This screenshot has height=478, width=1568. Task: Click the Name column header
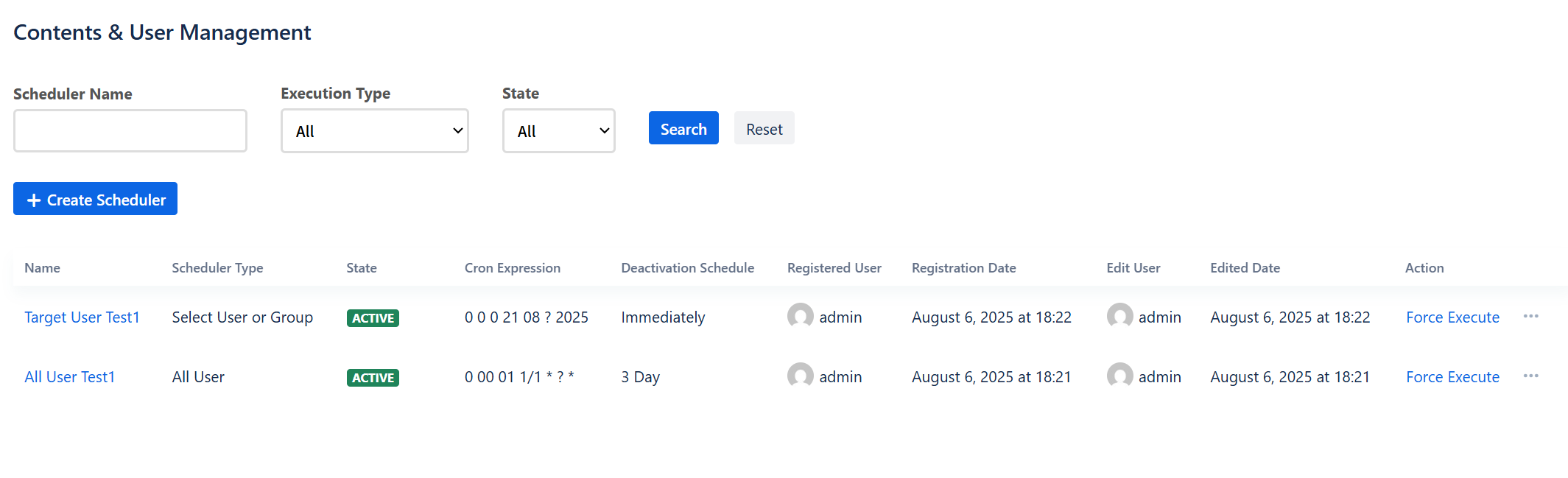point(43,268)
